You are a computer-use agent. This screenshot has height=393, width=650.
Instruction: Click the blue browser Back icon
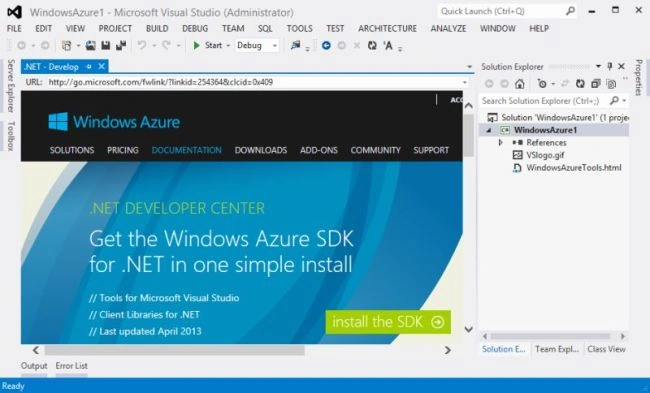tap(326, 45)
